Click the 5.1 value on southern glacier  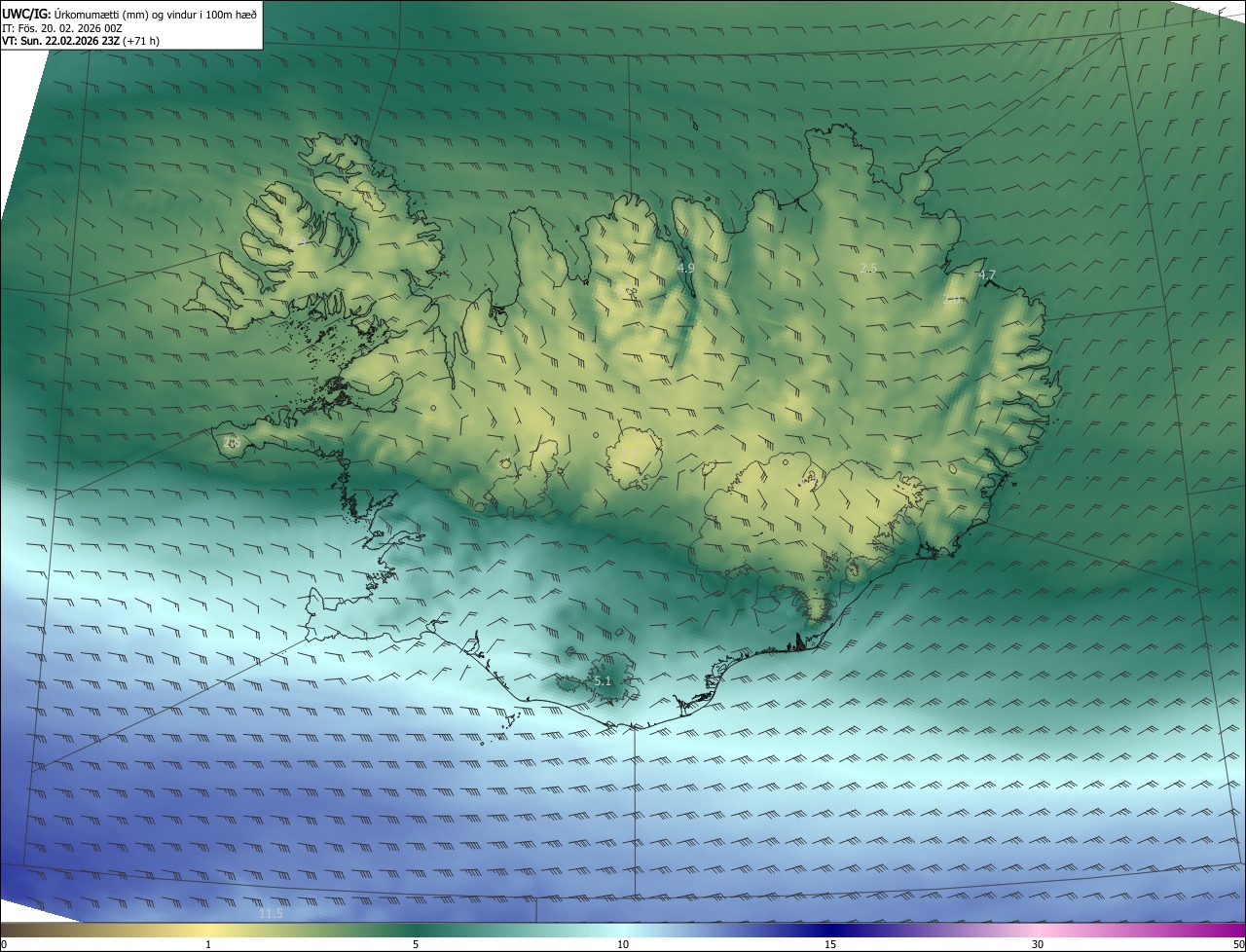(603, 681)
